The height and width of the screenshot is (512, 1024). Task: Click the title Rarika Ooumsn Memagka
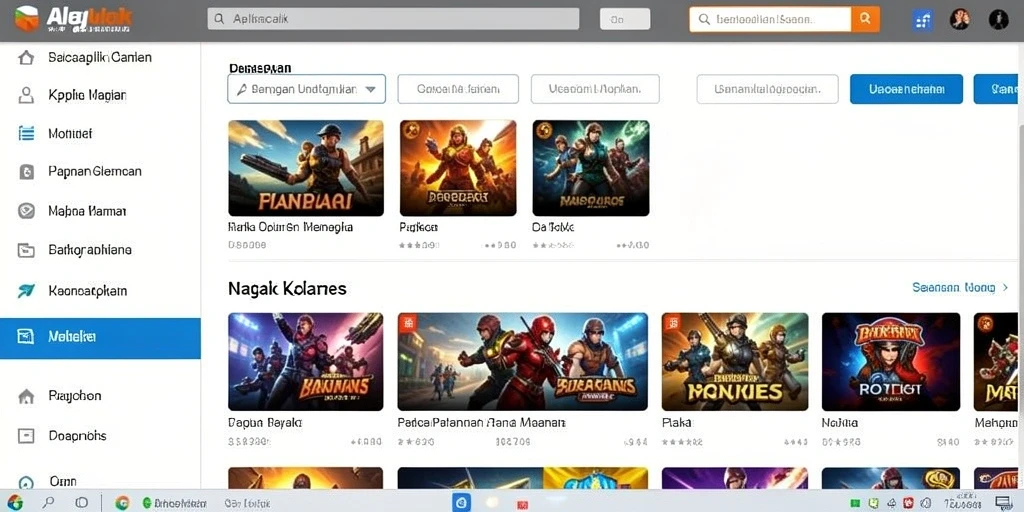(291, 227)
